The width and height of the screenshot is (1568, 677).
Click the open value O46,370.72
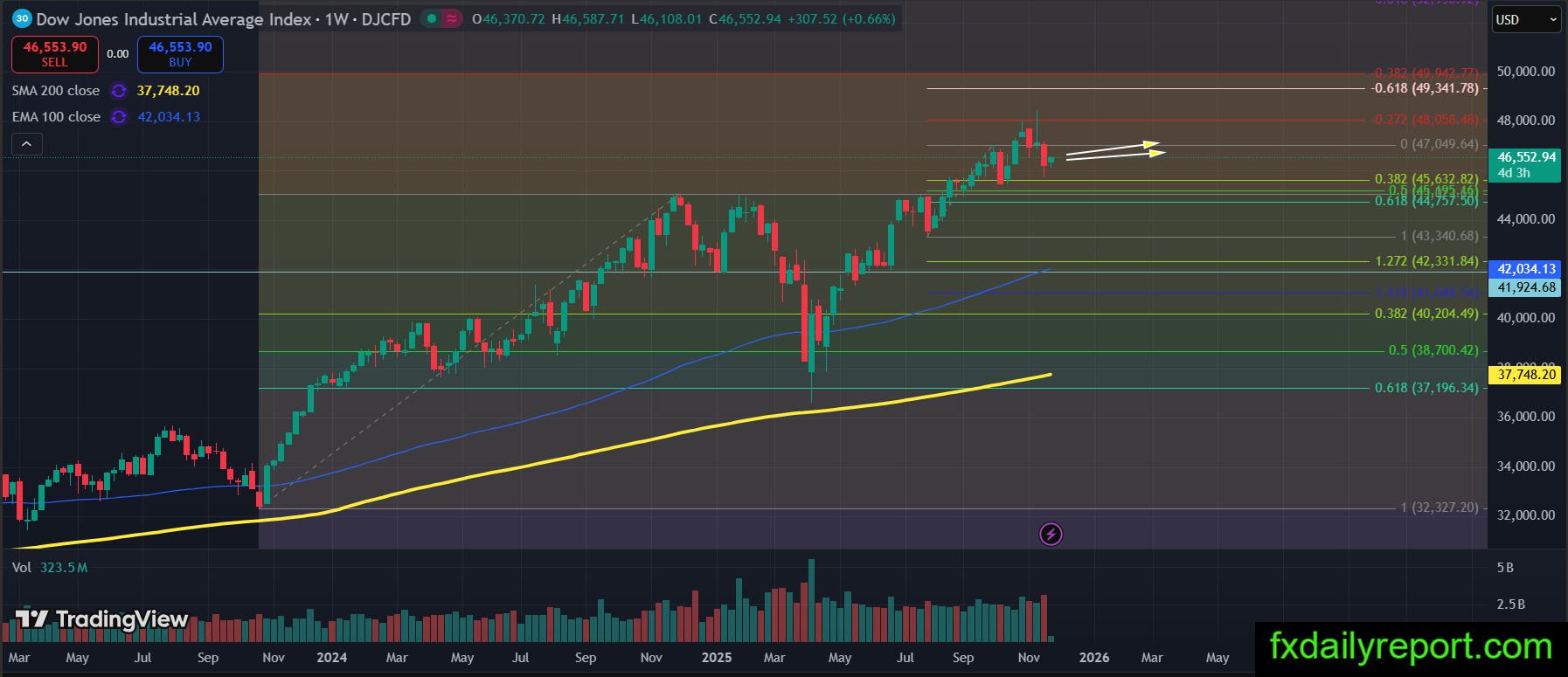tap(508, 18)
